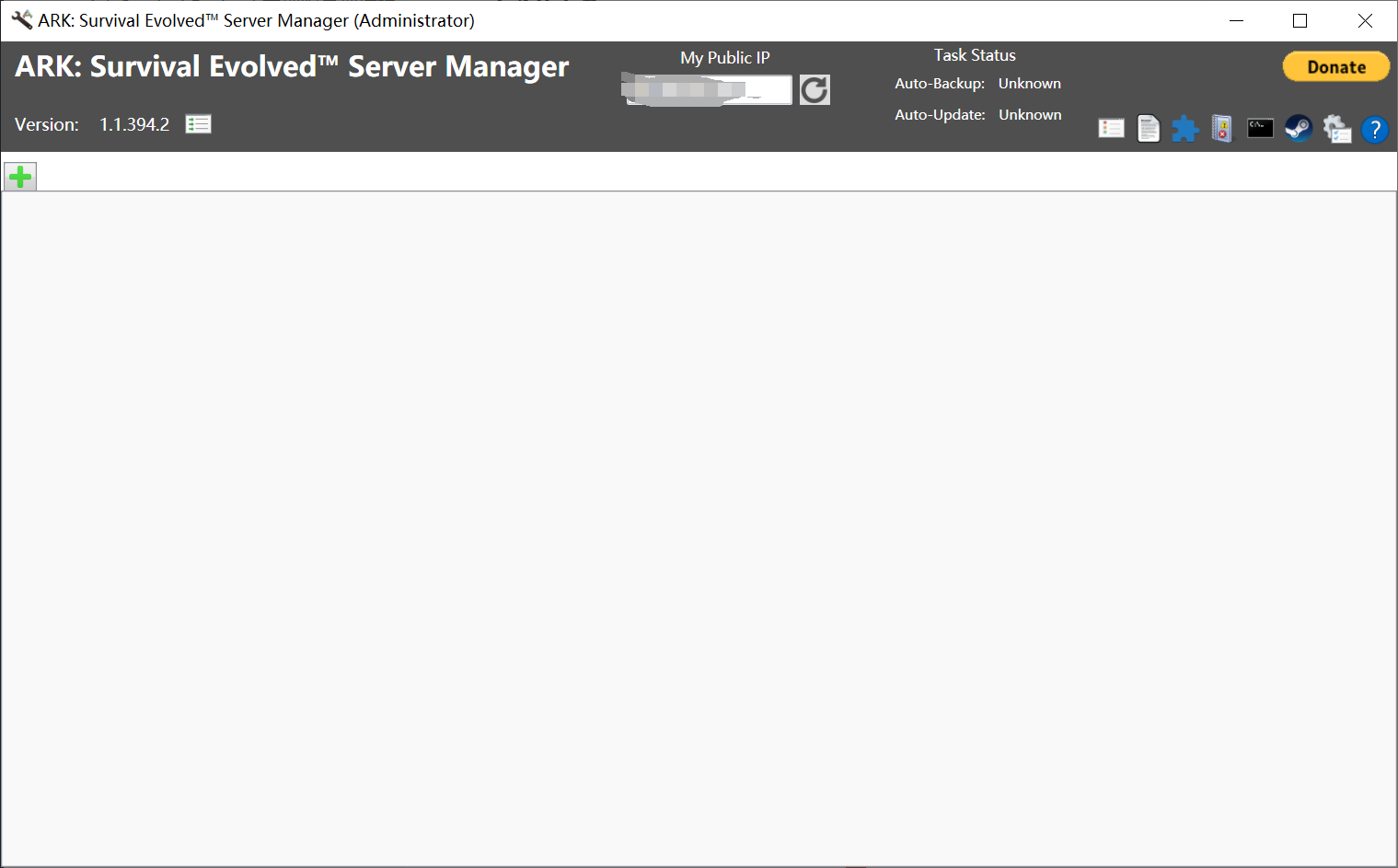Open the blue question mark help icon
The height and width of the screenshot is (868, 1398).
click(1374, 130)
